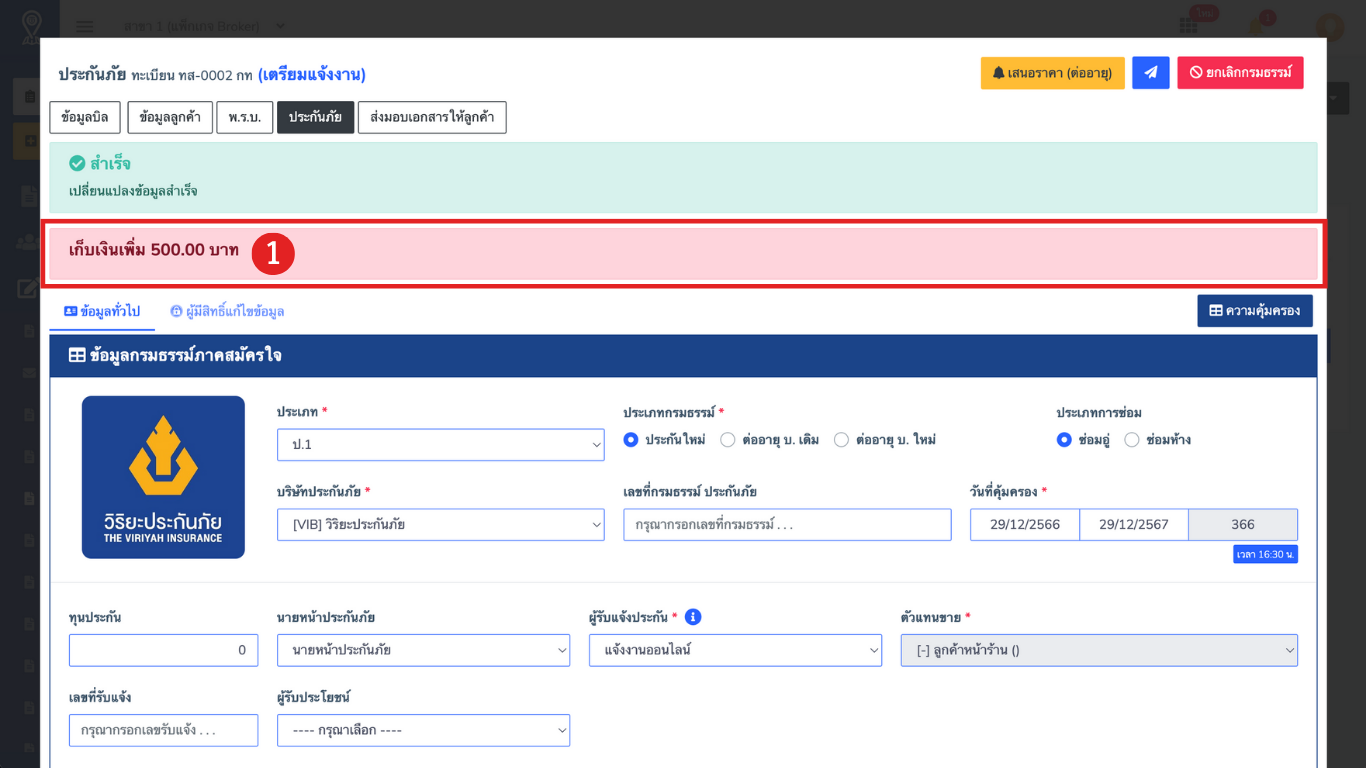Image resolution: width=1366 pixels, height=768 pixels.
Task: Open the นายหน้าประกันภัย dropdown
Action: tap(423, 650)
